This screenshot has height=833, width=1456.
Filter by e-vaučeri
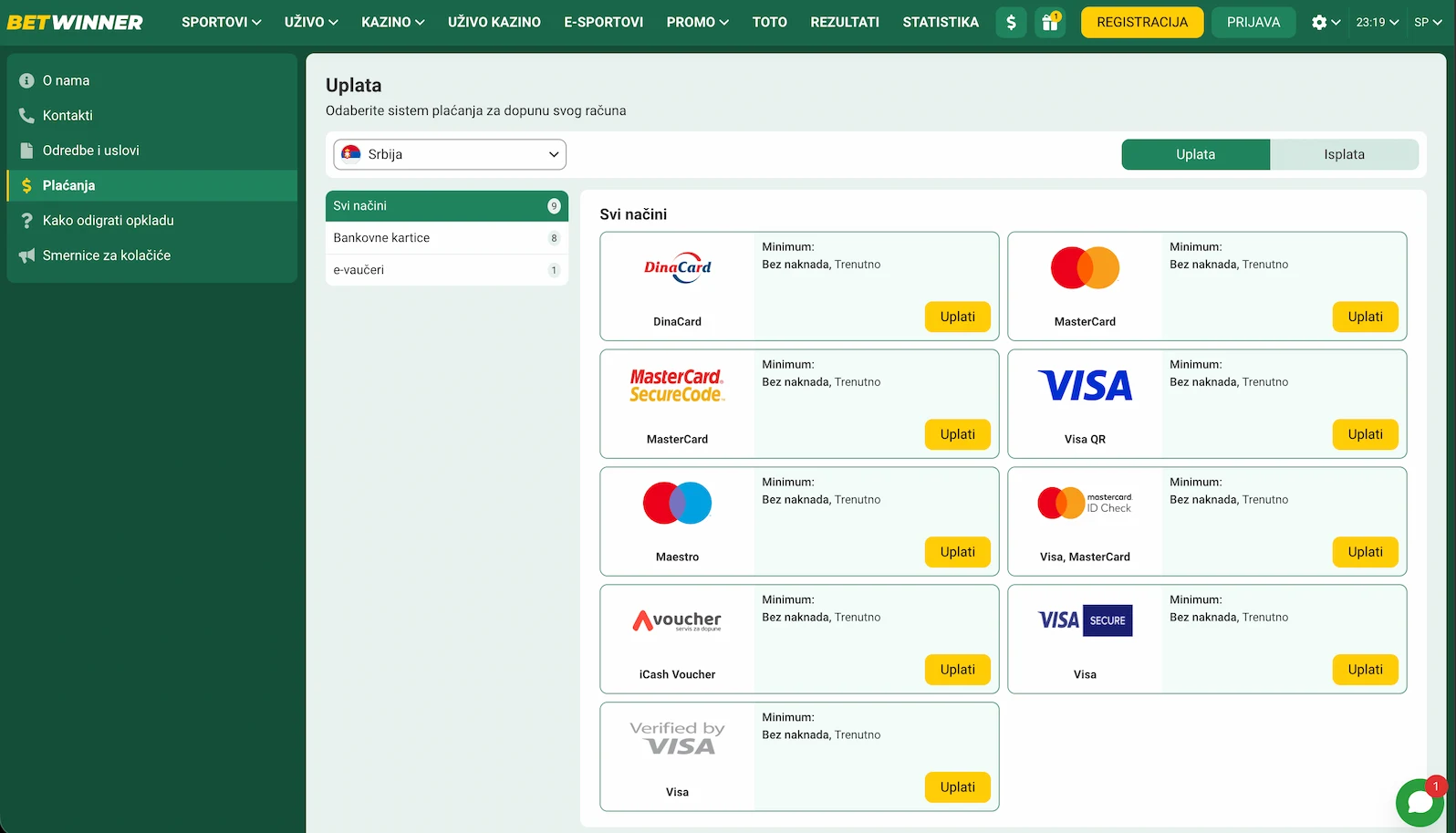[x=447, y=270]
